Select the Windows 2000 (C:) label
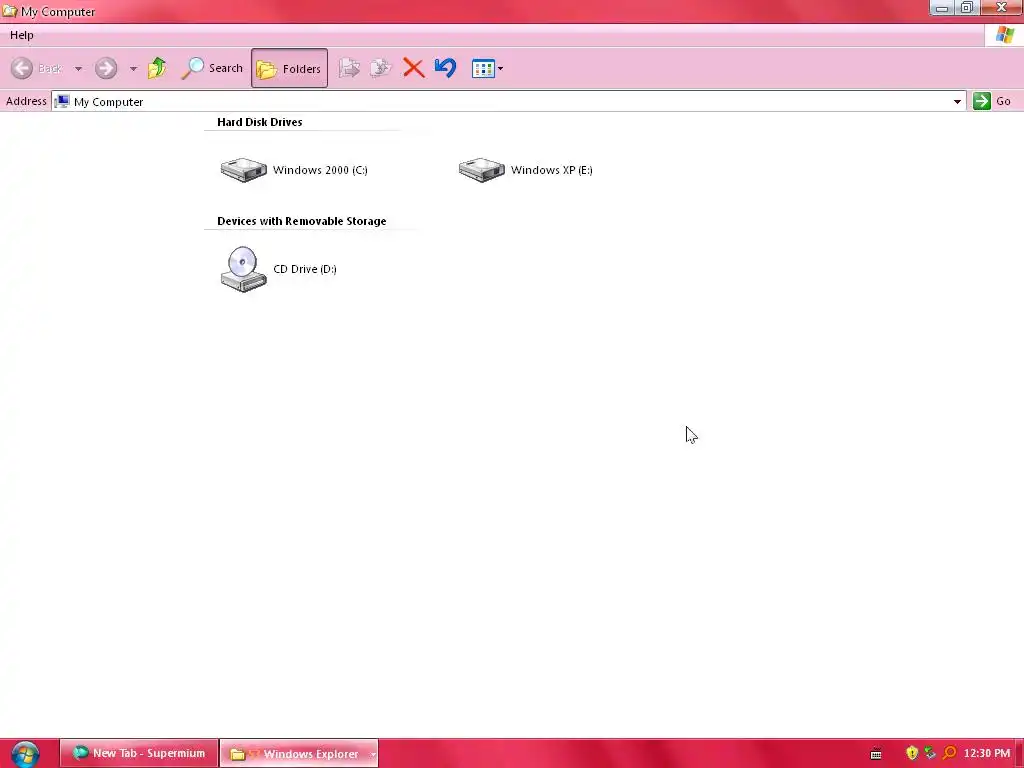1024x768 pixels. coord(320,170)
